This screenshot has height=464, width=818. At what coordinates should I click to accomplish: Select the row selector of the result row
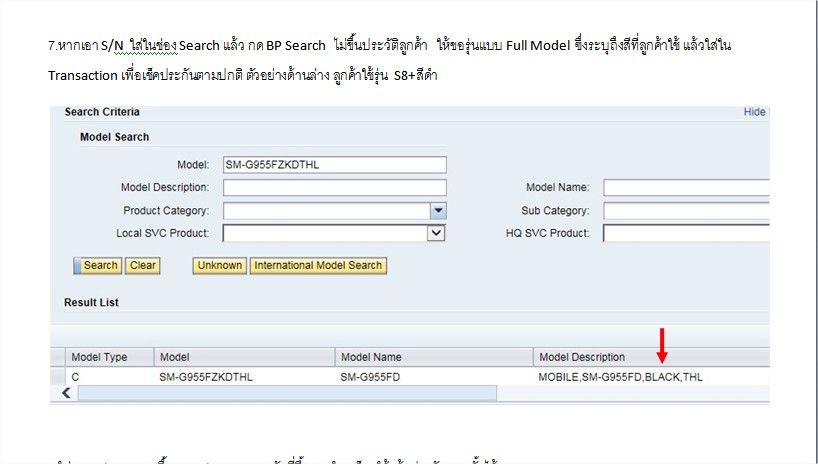point(58,376)
